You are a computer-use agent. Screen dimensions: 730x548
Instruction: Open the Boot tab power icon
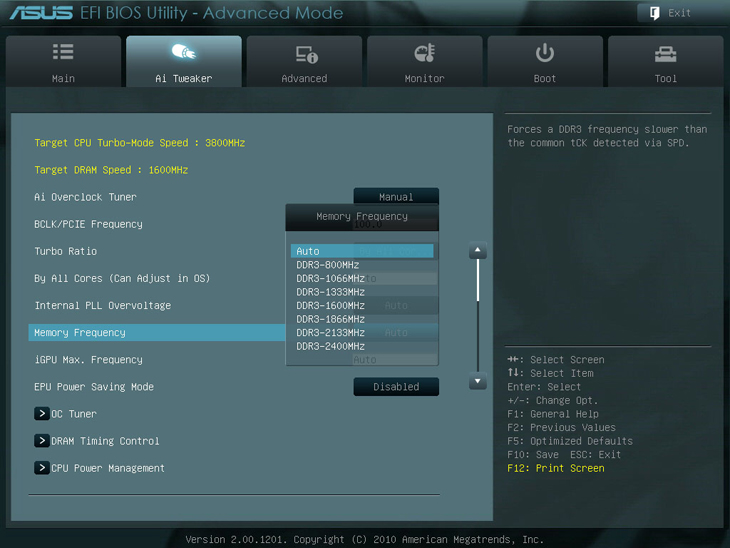point(545,52)
